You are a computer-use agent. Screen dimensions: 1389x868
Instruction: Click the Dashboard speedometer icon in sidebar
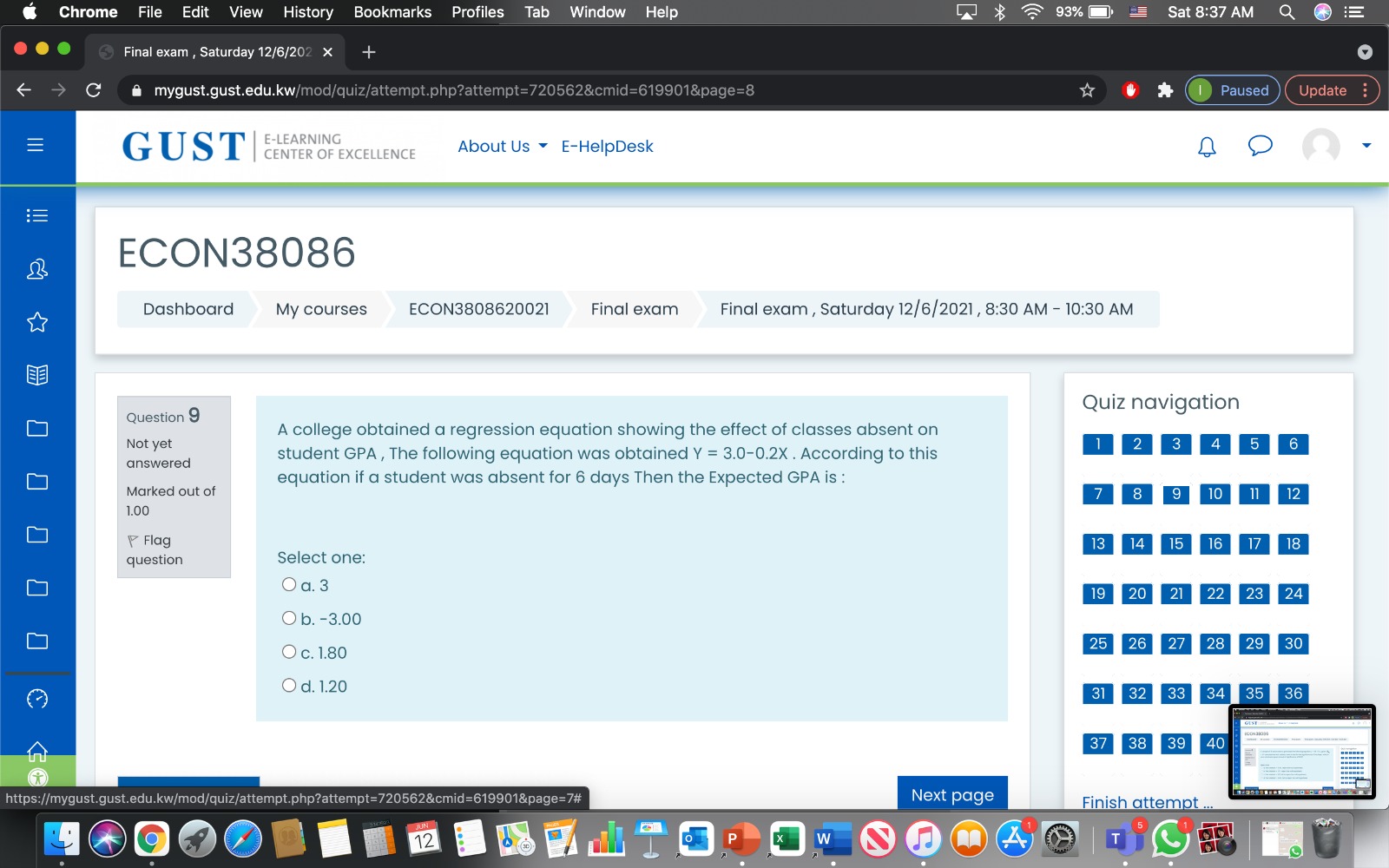(36, 698)
